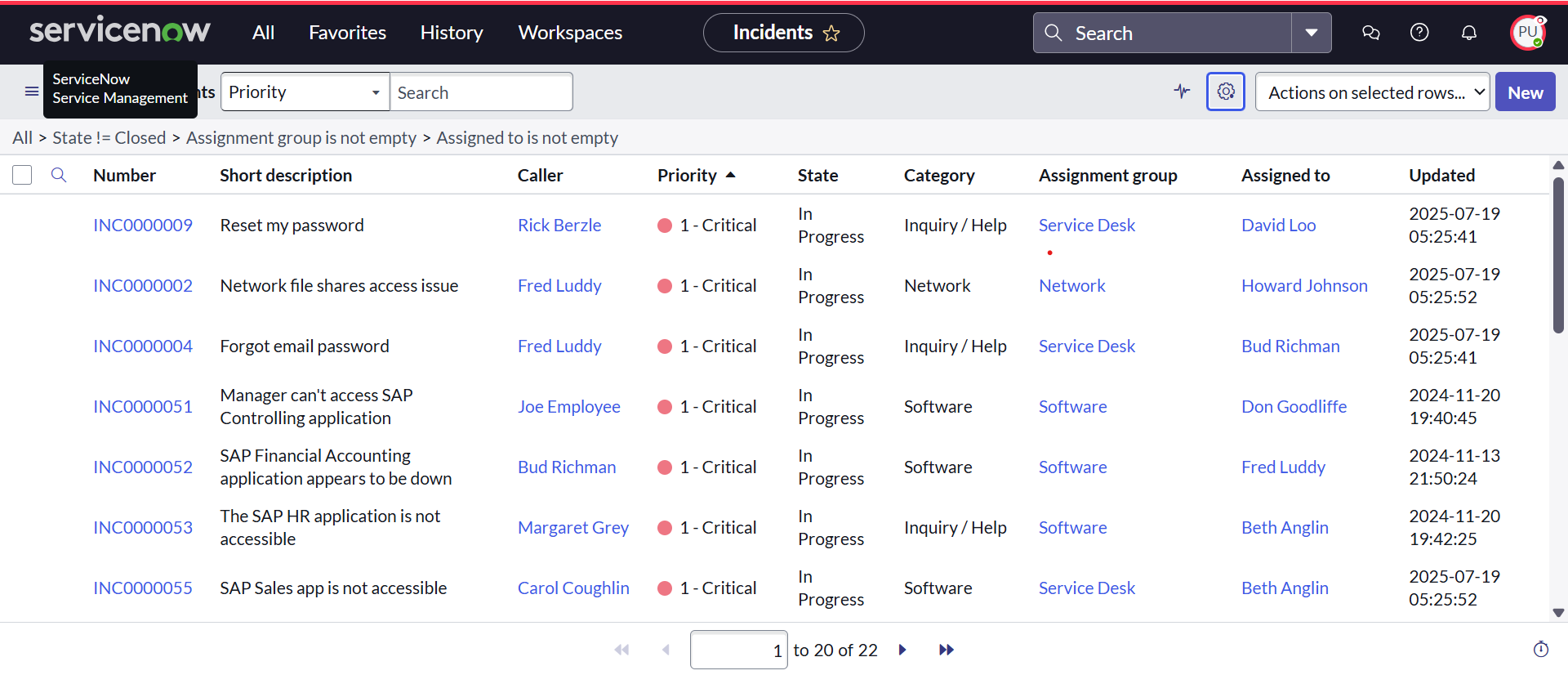Click the activity stream pulse icon
The width and height of the screenshot is (1568, 675).
point(1182,92)
